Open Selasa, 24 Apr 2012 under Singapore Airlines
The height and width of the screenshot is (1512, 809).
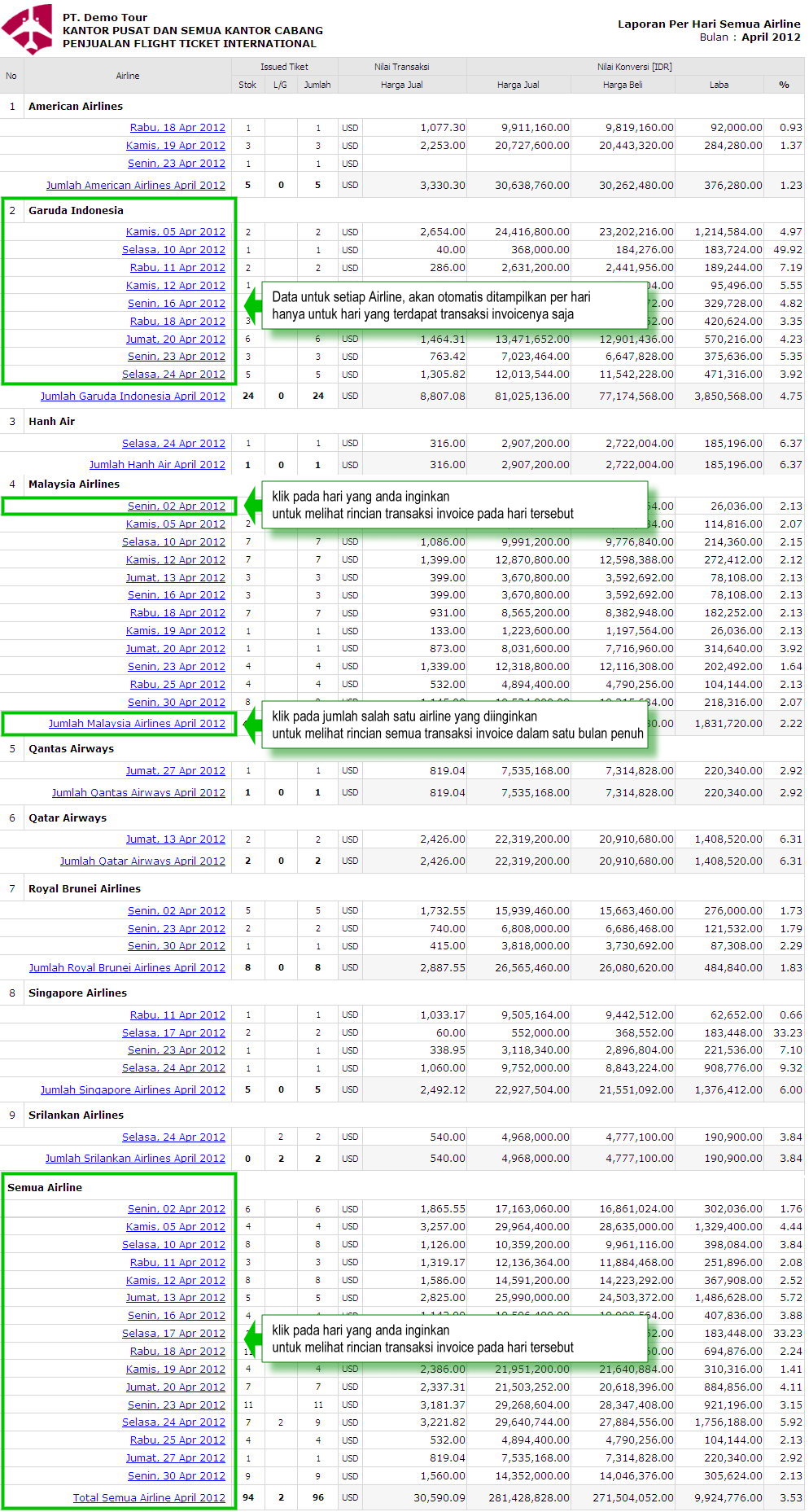(173, 1068)
